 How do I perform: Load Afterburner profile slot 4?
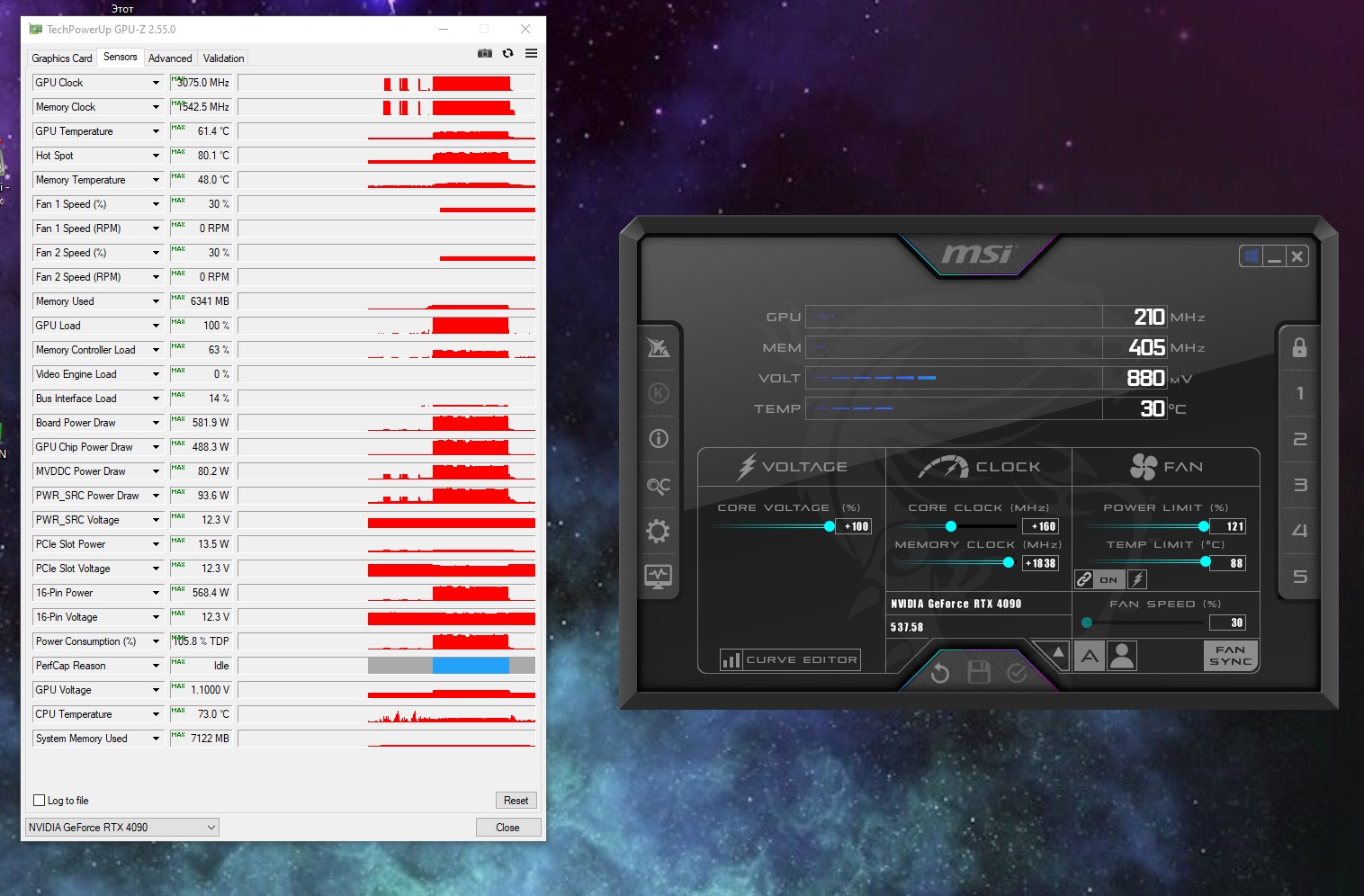pos(1299,531)
